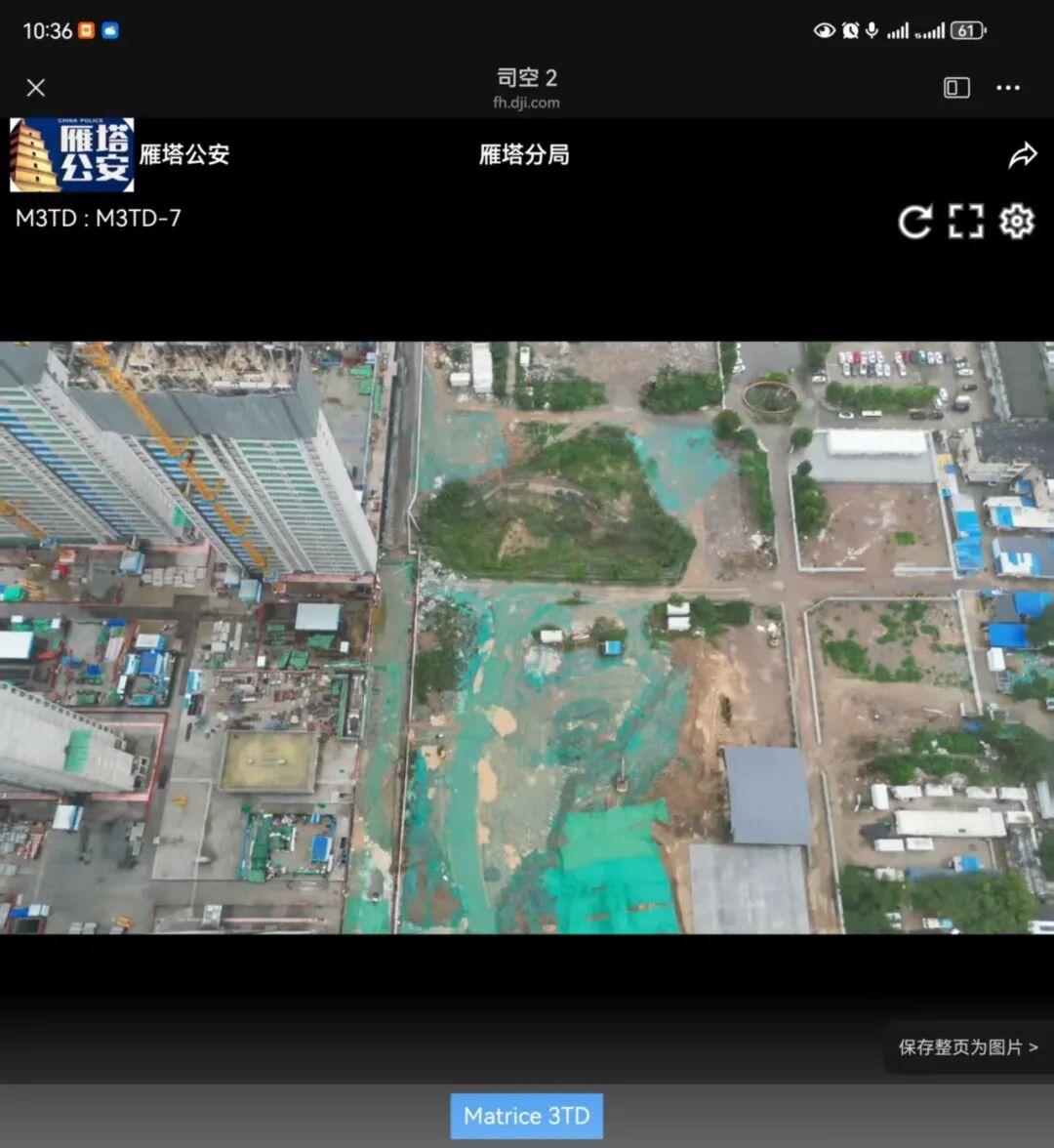Select the M3TD : M3TD-7 device label
This screenshot has height=1148, width=1054.
[x=99, y=218]
